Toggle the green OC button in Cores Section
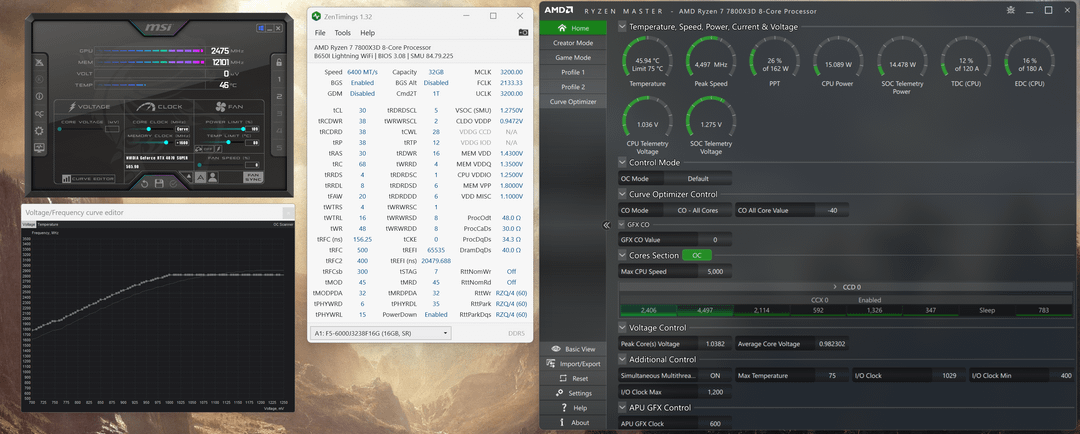1080x434 pixels. pos(697,256)
